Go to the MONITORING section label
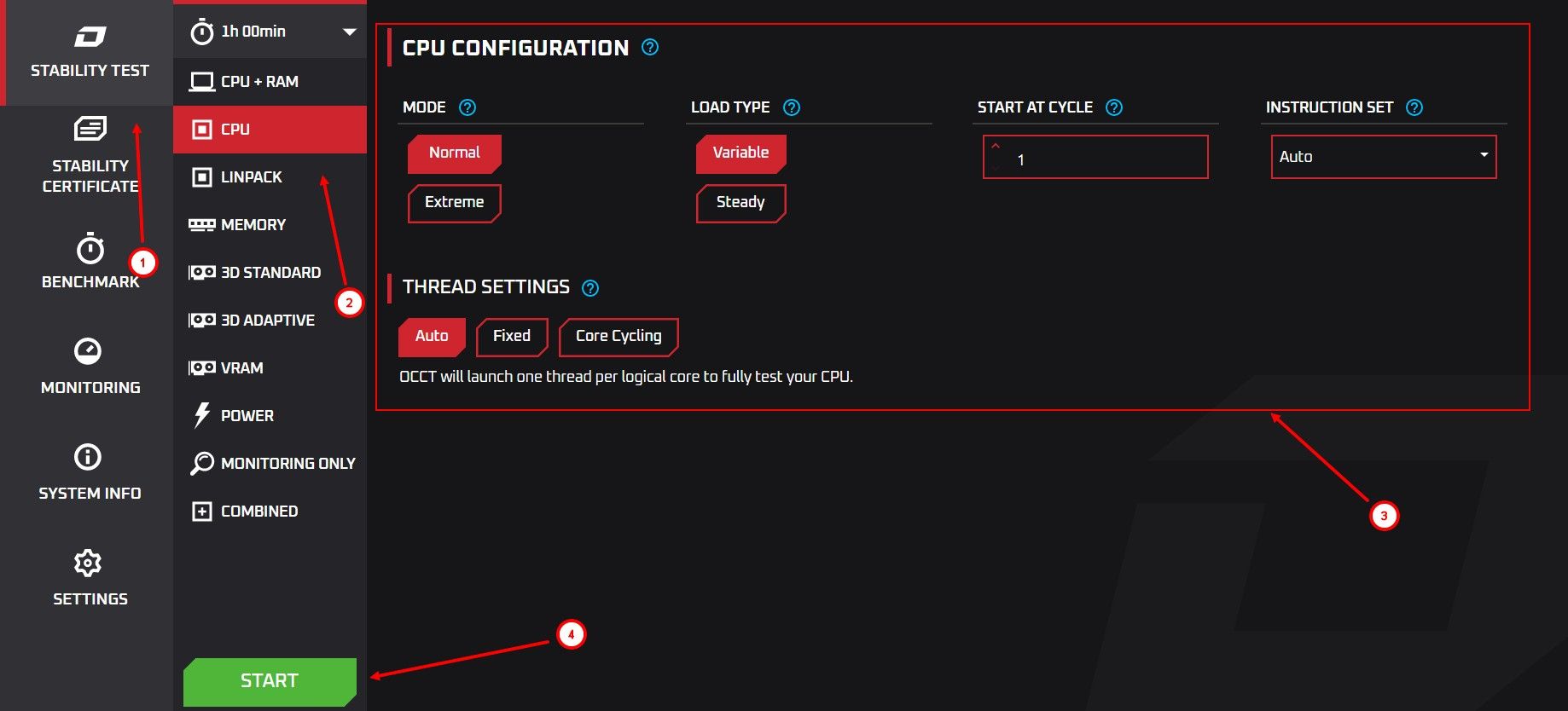 coord(90,388)
